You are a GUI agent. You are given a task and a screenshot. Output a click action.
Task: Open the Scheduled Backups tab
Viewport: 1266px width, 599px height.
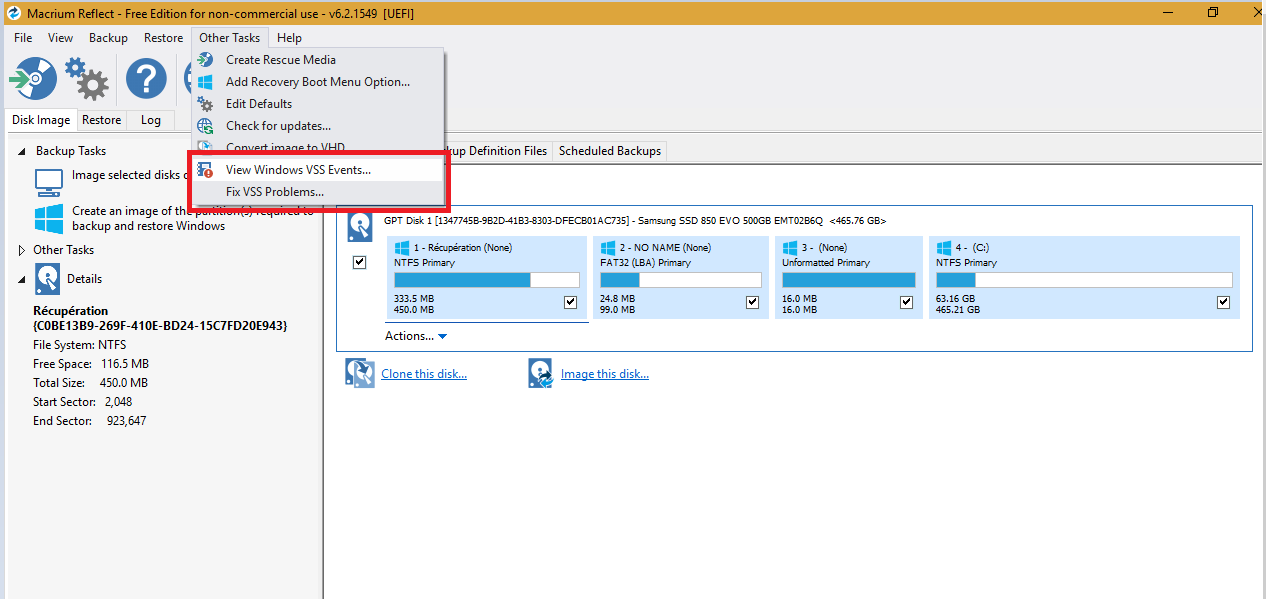point(610,151)
